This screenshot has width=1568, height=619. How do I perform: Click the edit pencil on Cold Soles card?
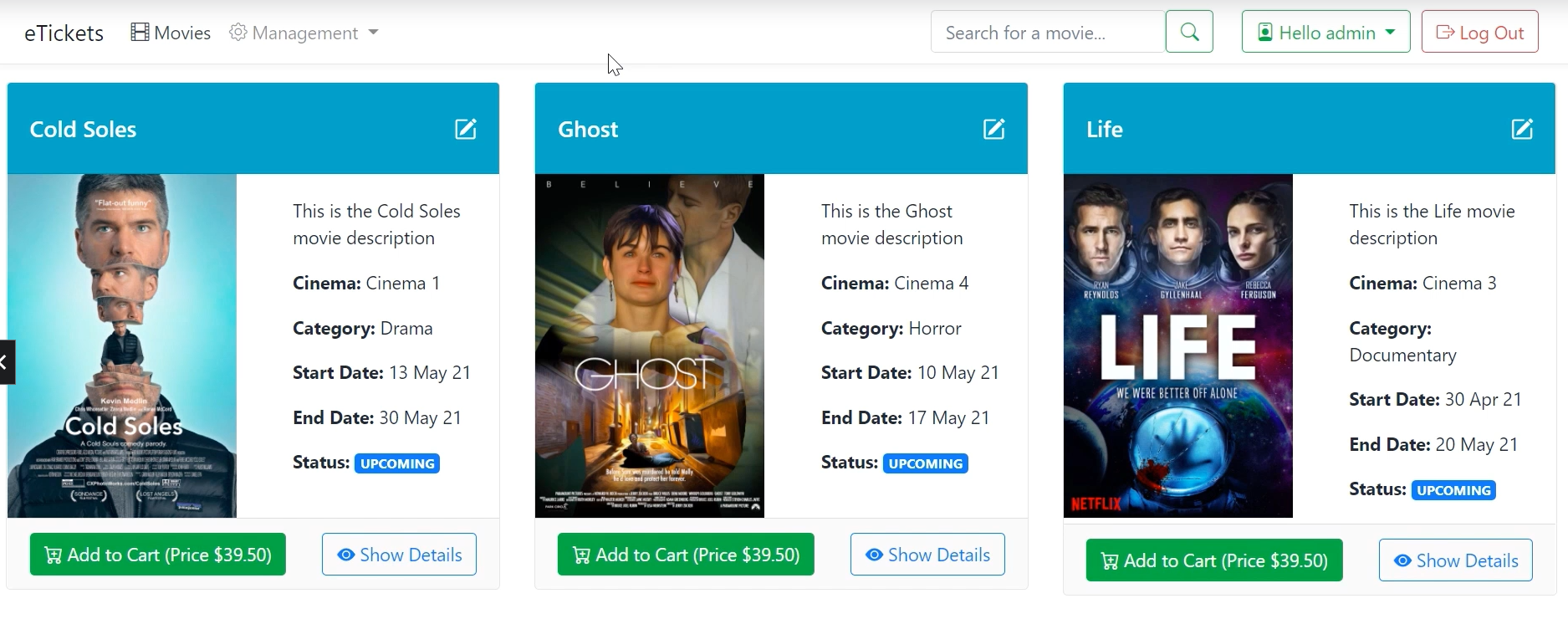pyautogui.click(x=466, y=129)
